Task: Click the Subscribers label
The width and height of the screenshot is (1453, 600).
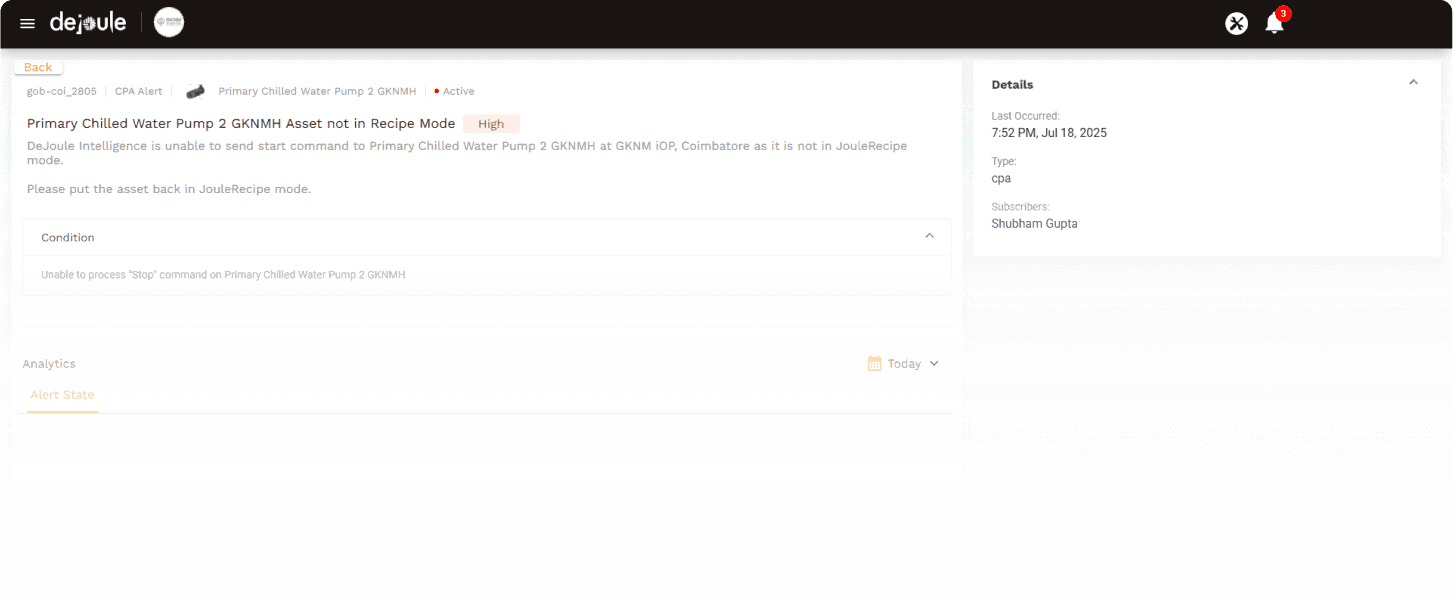Action: [x=1020, y=207]
